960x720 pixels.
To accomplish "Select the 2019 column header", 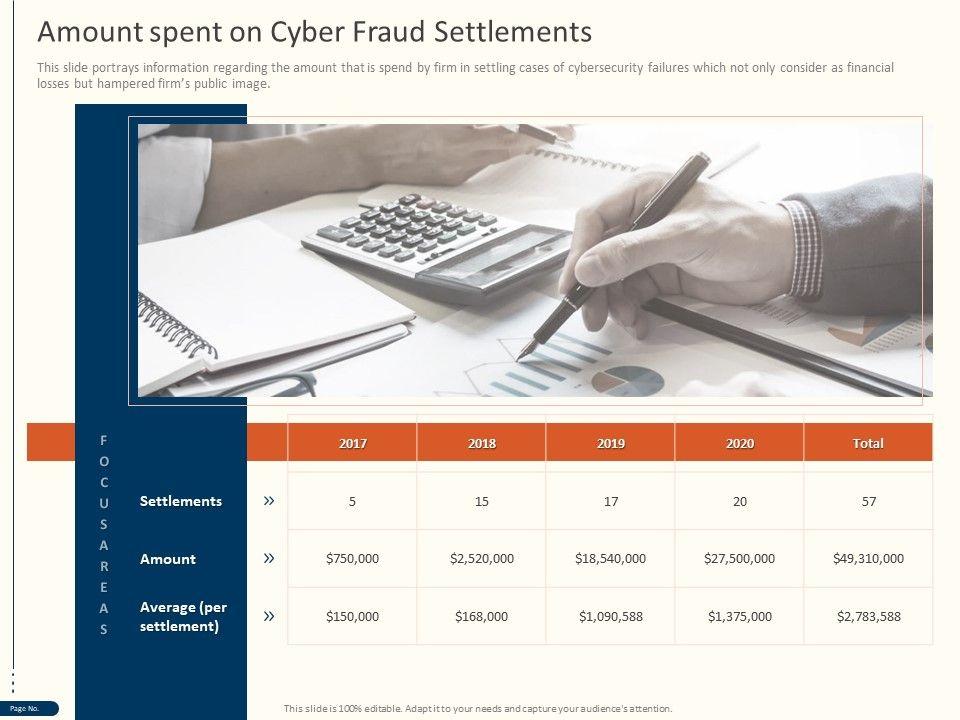I will (x=610, y=443).
